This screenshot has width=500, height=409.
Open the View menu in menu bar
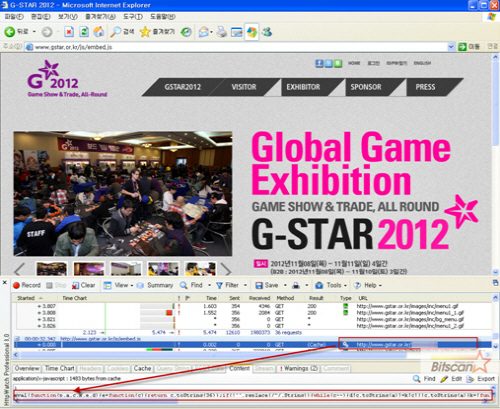tap(68, 16)
